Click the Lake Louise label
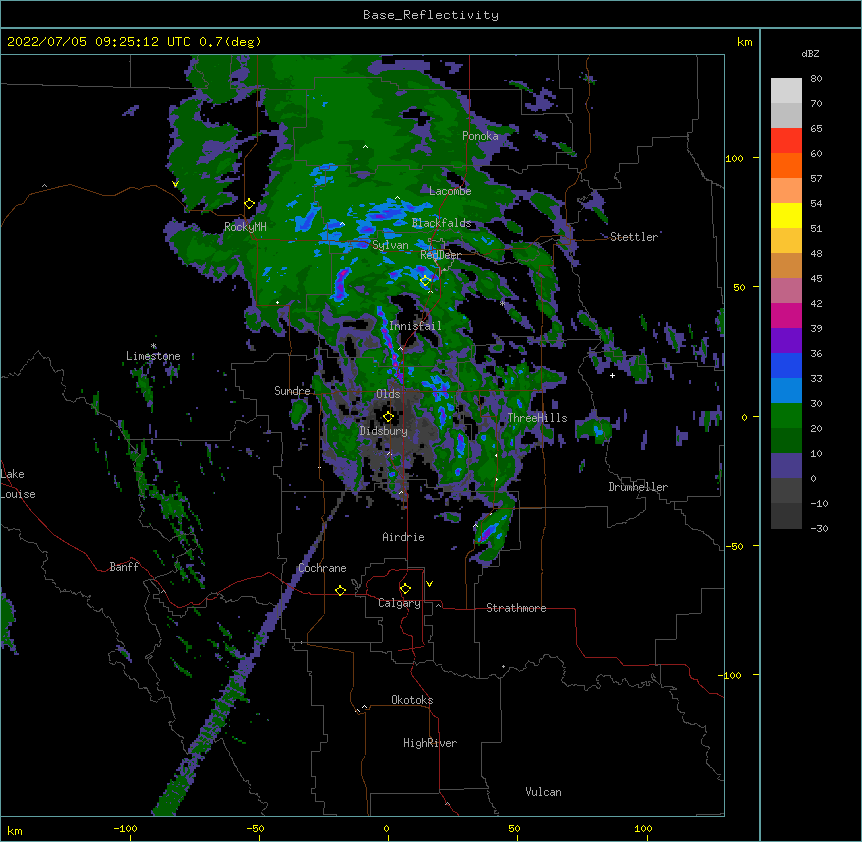This screenshot has width=862, height=842. click(x=18, y=484)
